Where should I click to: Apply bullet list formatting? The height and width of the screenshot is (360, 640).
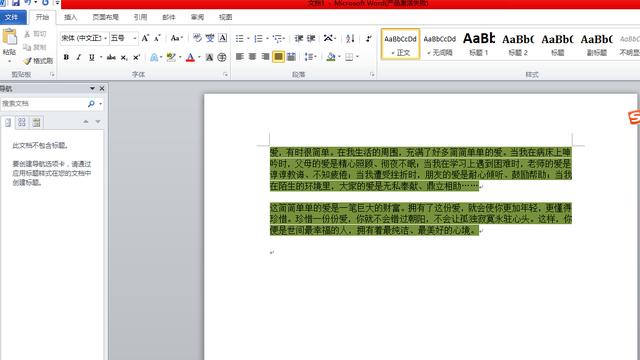tap(240, 38)
